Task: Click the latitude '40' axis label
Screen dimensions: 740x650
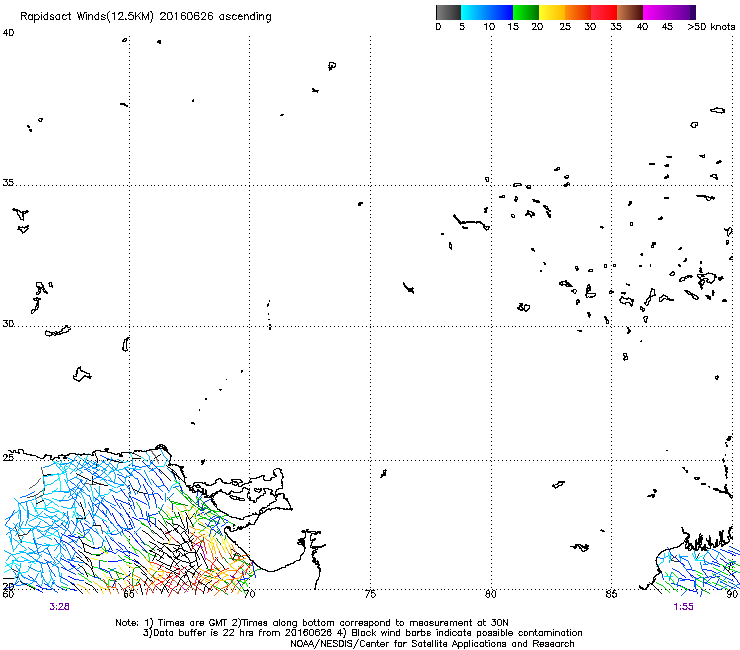Action: pyautogui.click(x=8, y=33)
